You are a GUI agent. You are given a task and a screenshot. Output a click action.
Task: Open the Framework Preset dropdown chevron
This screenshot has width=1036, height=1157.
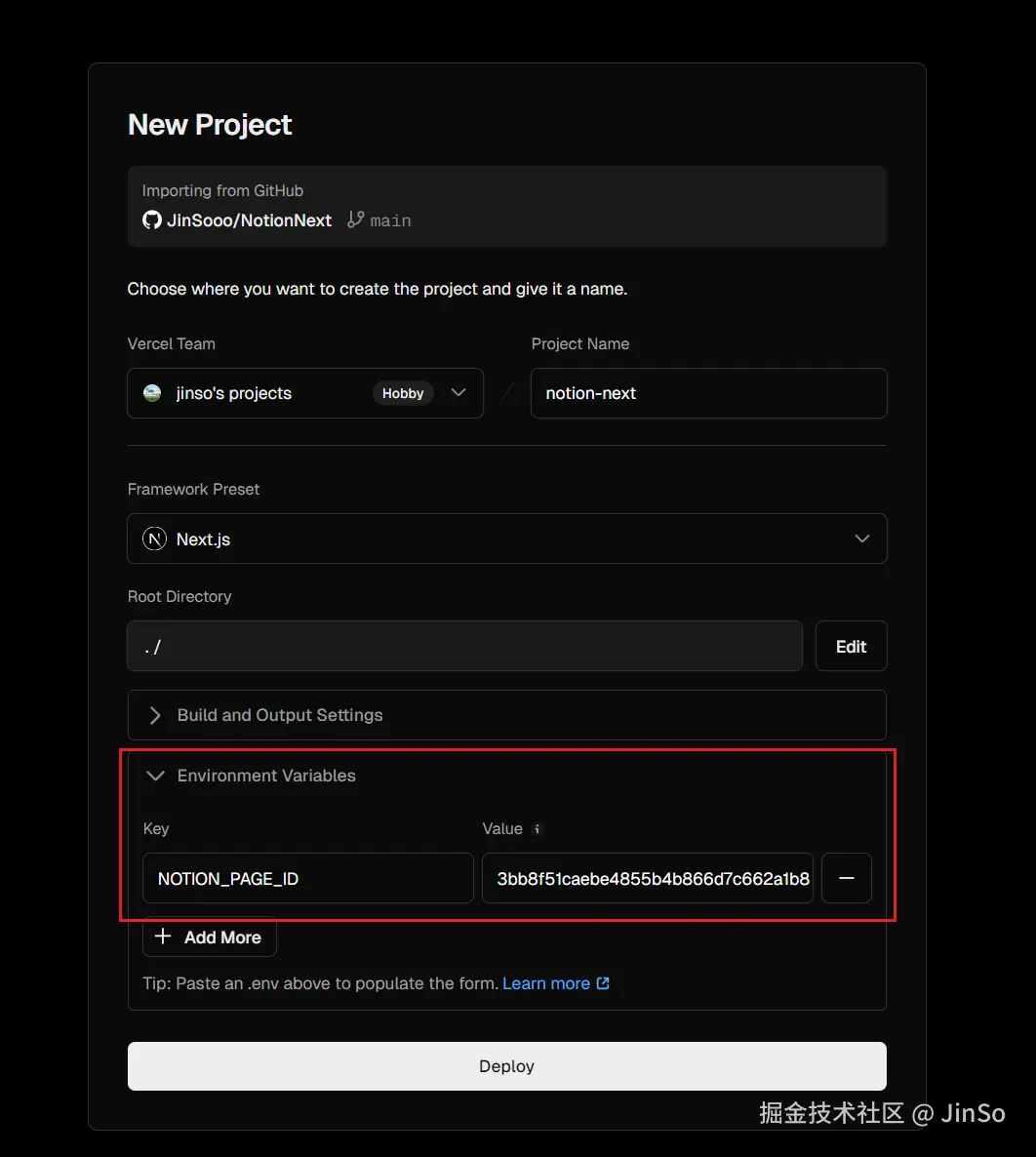(861, 539)
